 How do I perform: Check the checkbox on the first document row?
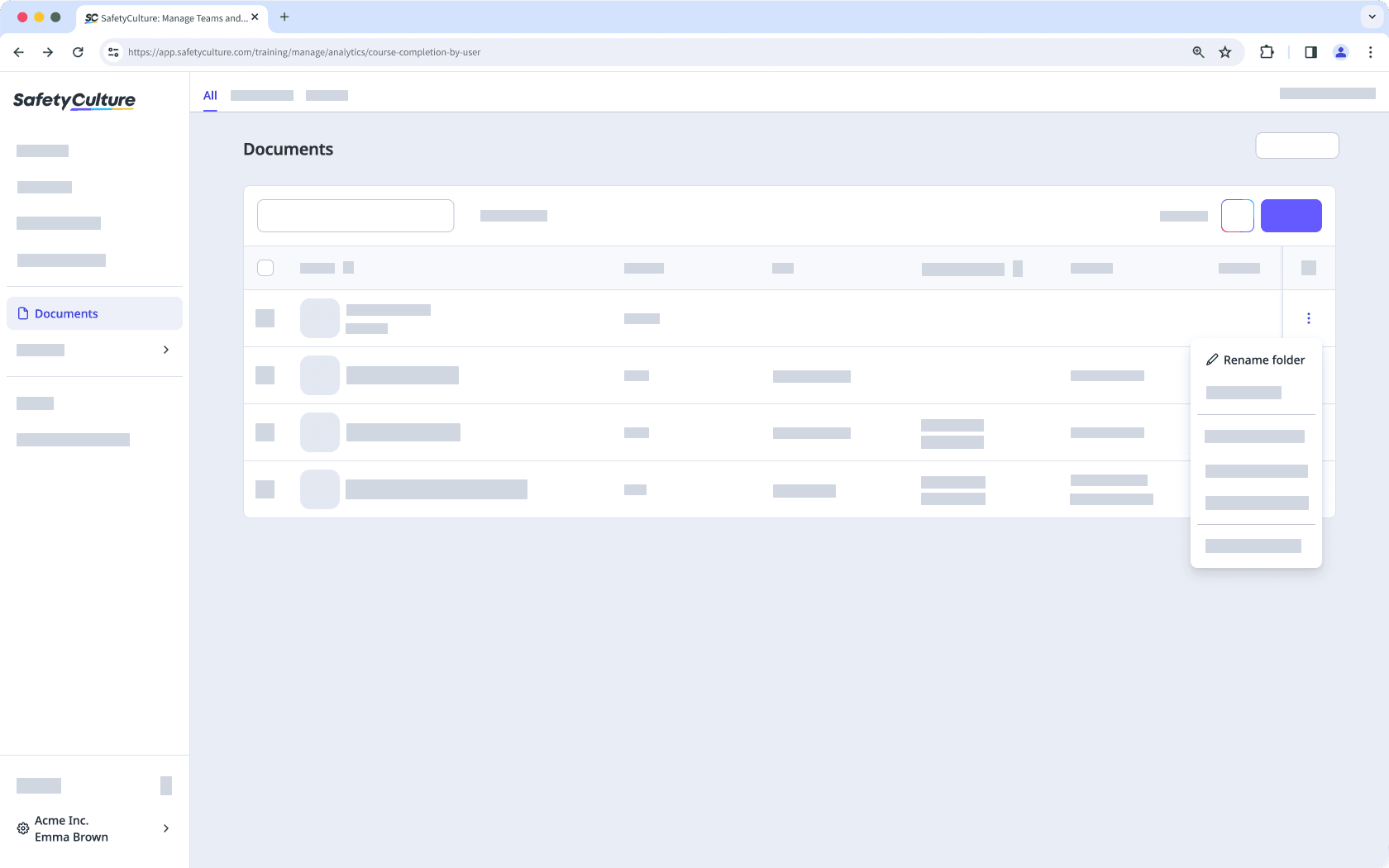coord(265,317)
